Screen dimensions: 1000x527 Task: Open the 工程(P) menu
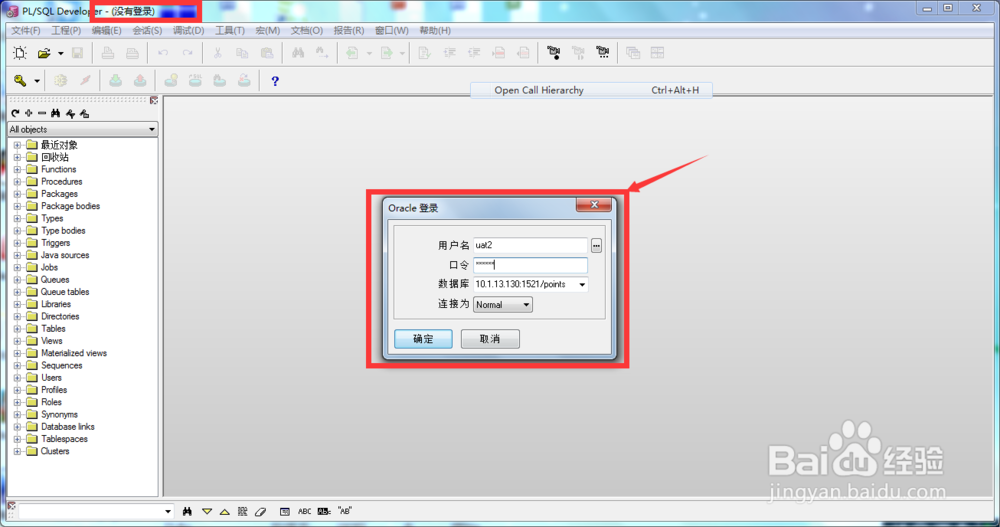pyautogui.click(x=66, y=31)
